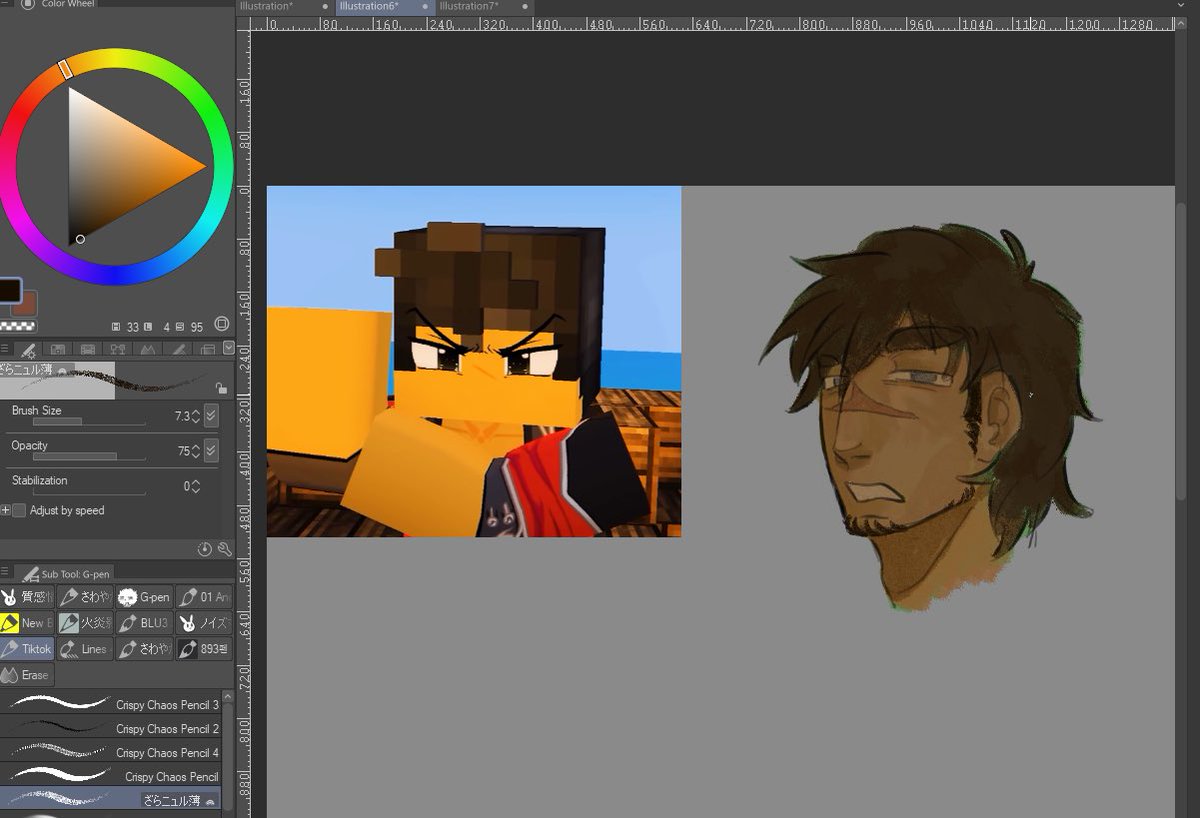The width and height of the screenshot is (1200, 818).
Task: Open the film-strip palette tab icon
Action: pyautogui.click(x=88, y=350)
